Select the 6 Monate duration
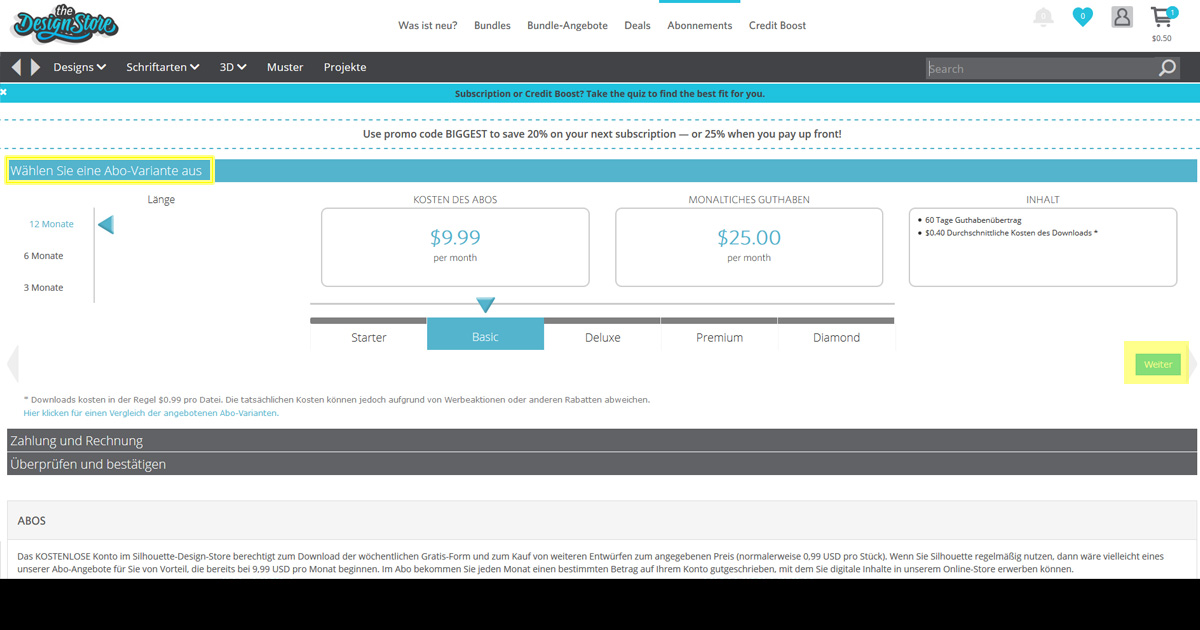 (44, 256)
